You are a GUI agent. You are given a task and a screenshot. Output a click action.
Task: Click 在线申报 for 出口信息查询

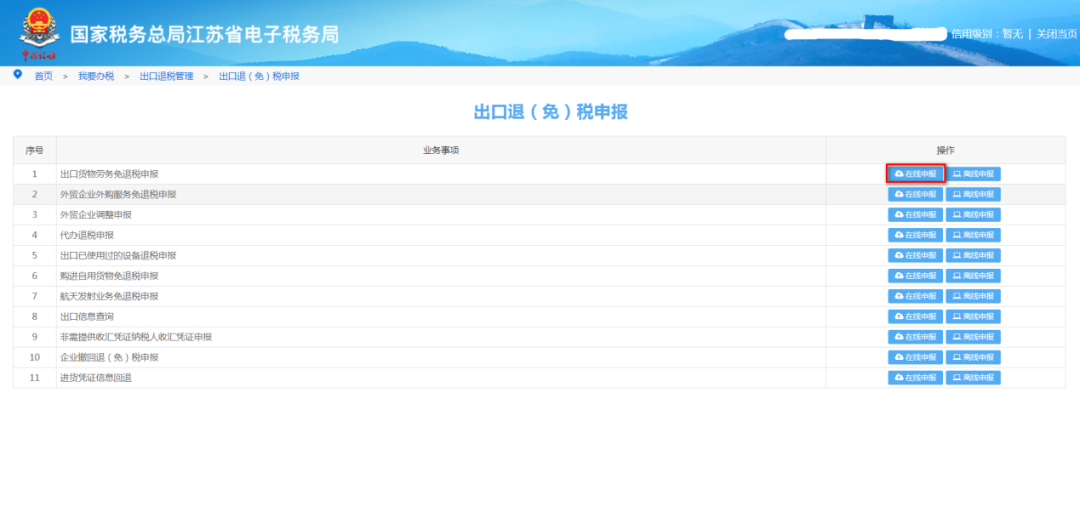click(915, 317)
